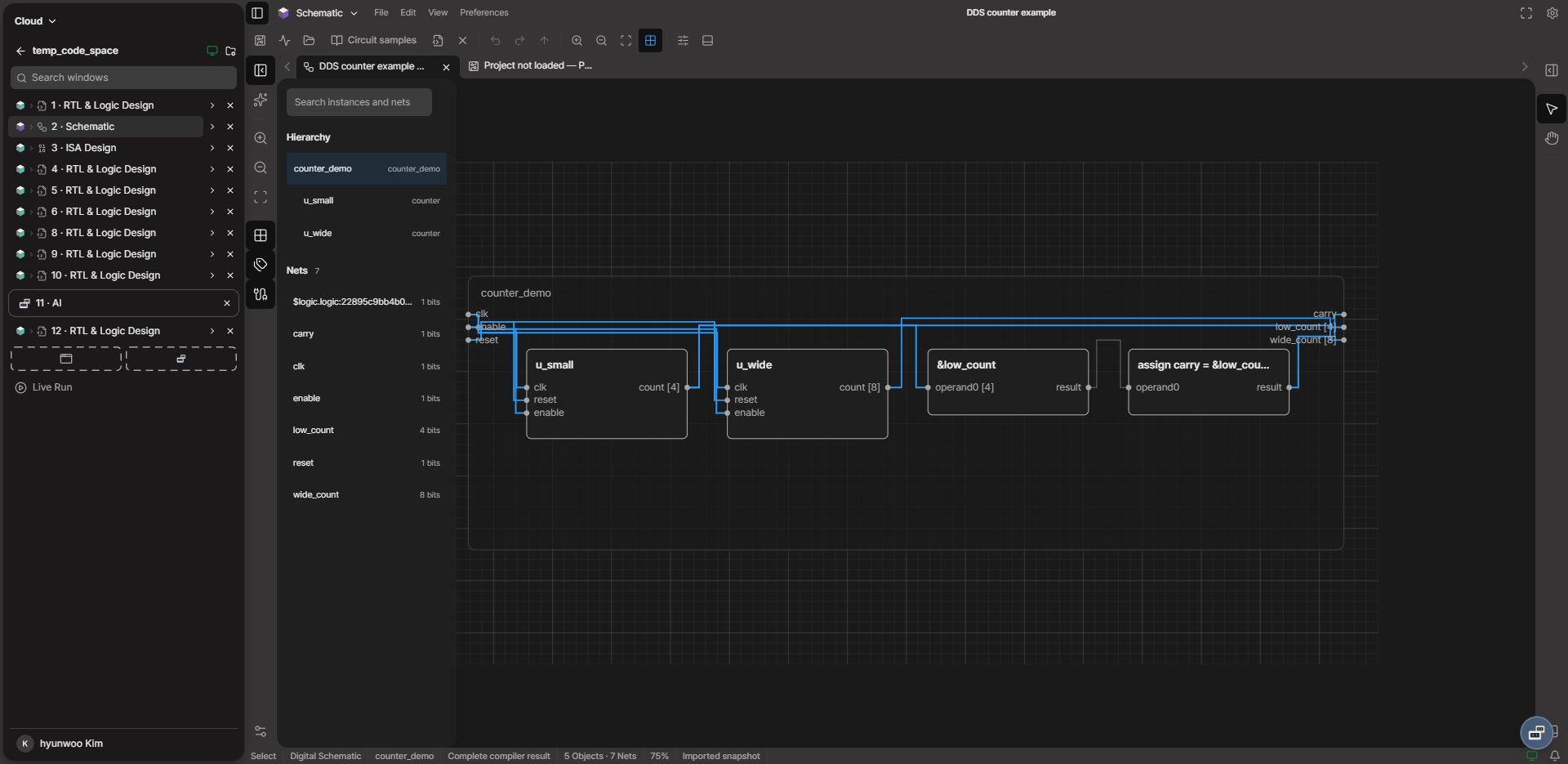The height and width of the screenshot is (764, 1568).
Task: Click the Live Run button
Action: [44, 387]
